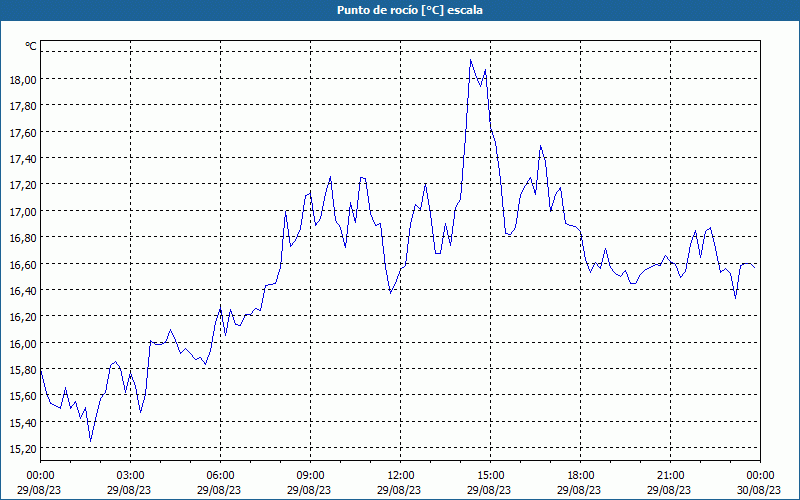800x500 pixels.
Task: Select the 06:00 x-axis time label
Action: coord(220,476)
